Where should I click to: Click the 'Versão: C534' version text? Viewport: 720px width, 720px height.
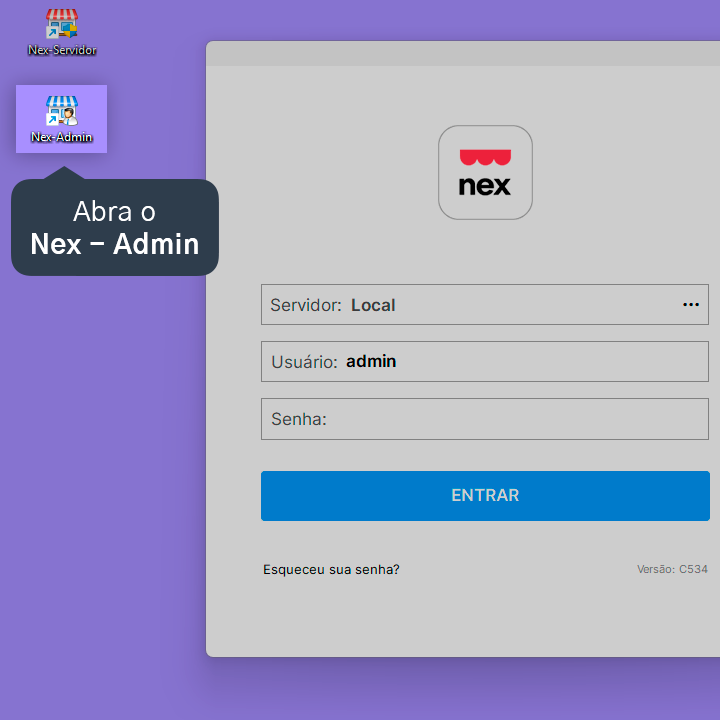(672, 569)
